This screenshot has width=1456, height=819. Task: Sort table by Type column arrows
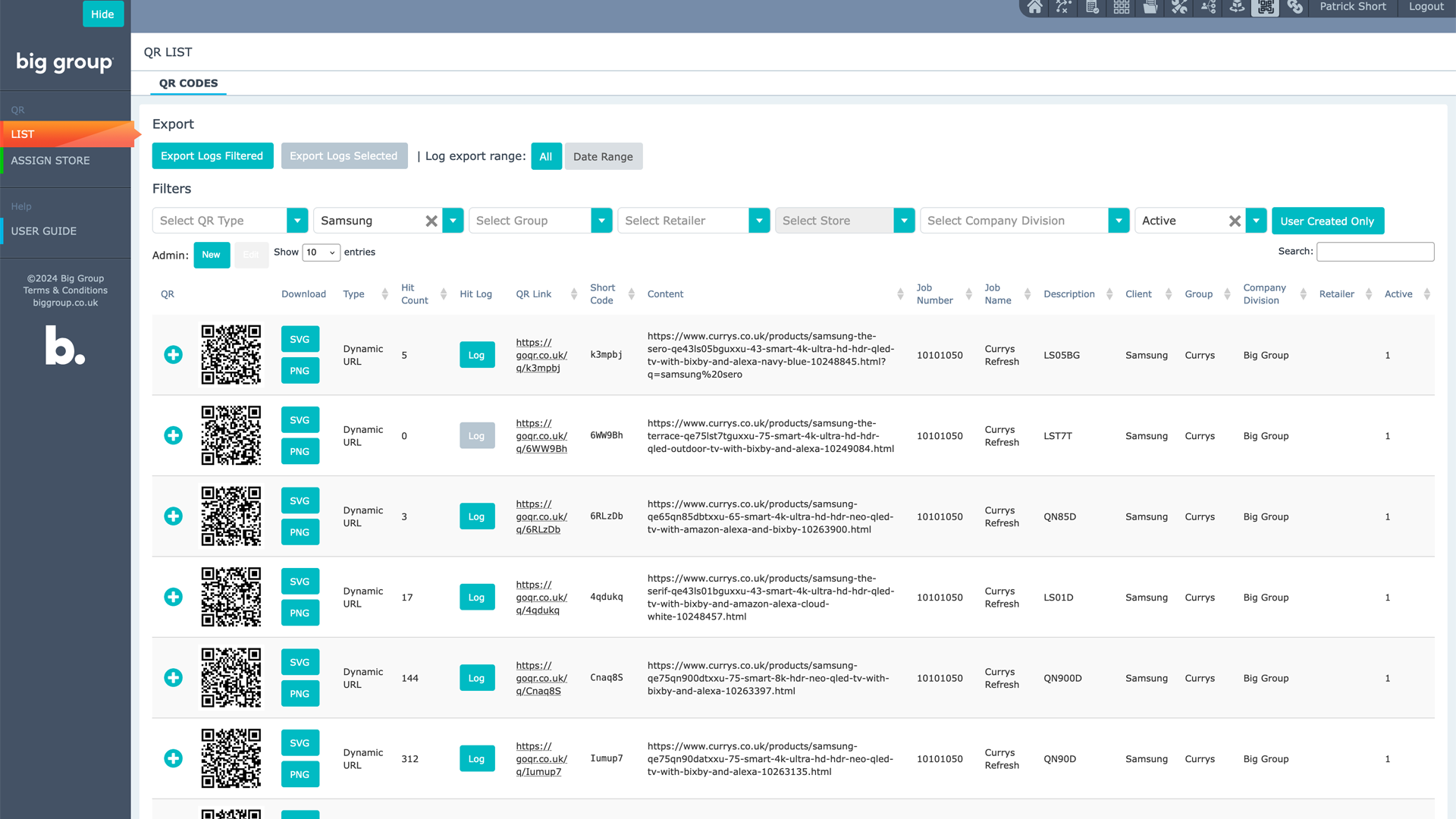coord(384,294)
